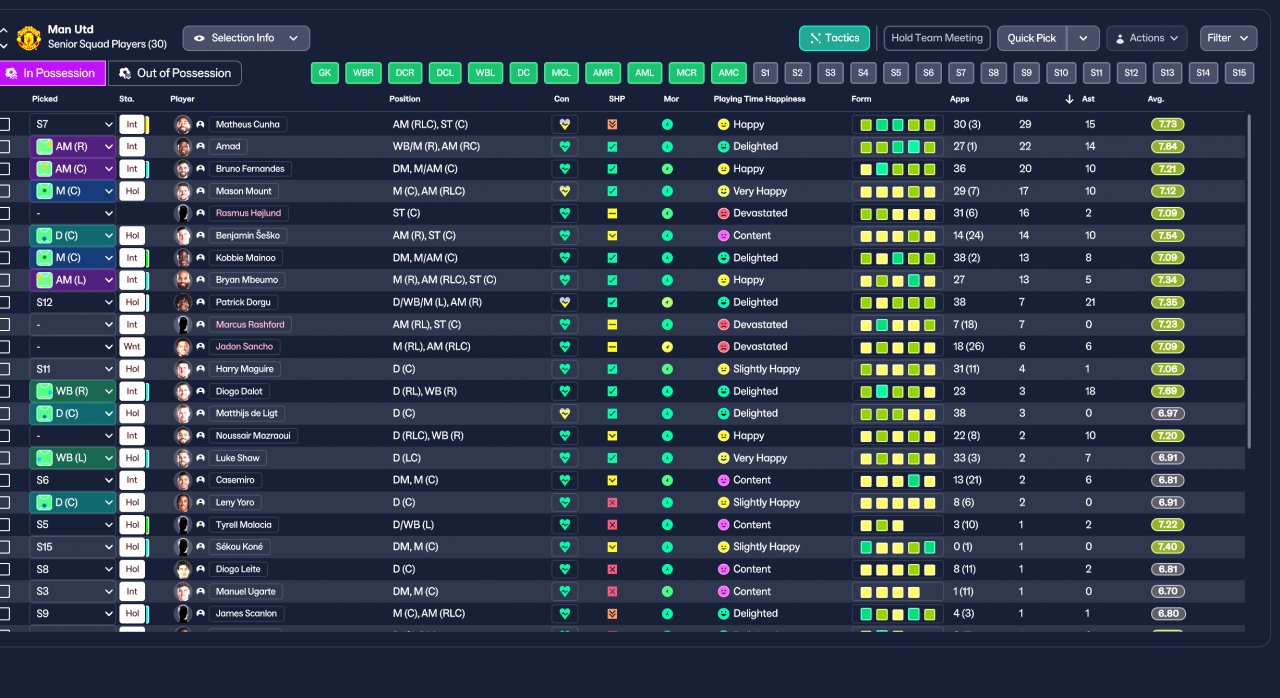The width and height of the screenshot is (1280, 698).
Task: Click the Tactics button
Action: 834,38
